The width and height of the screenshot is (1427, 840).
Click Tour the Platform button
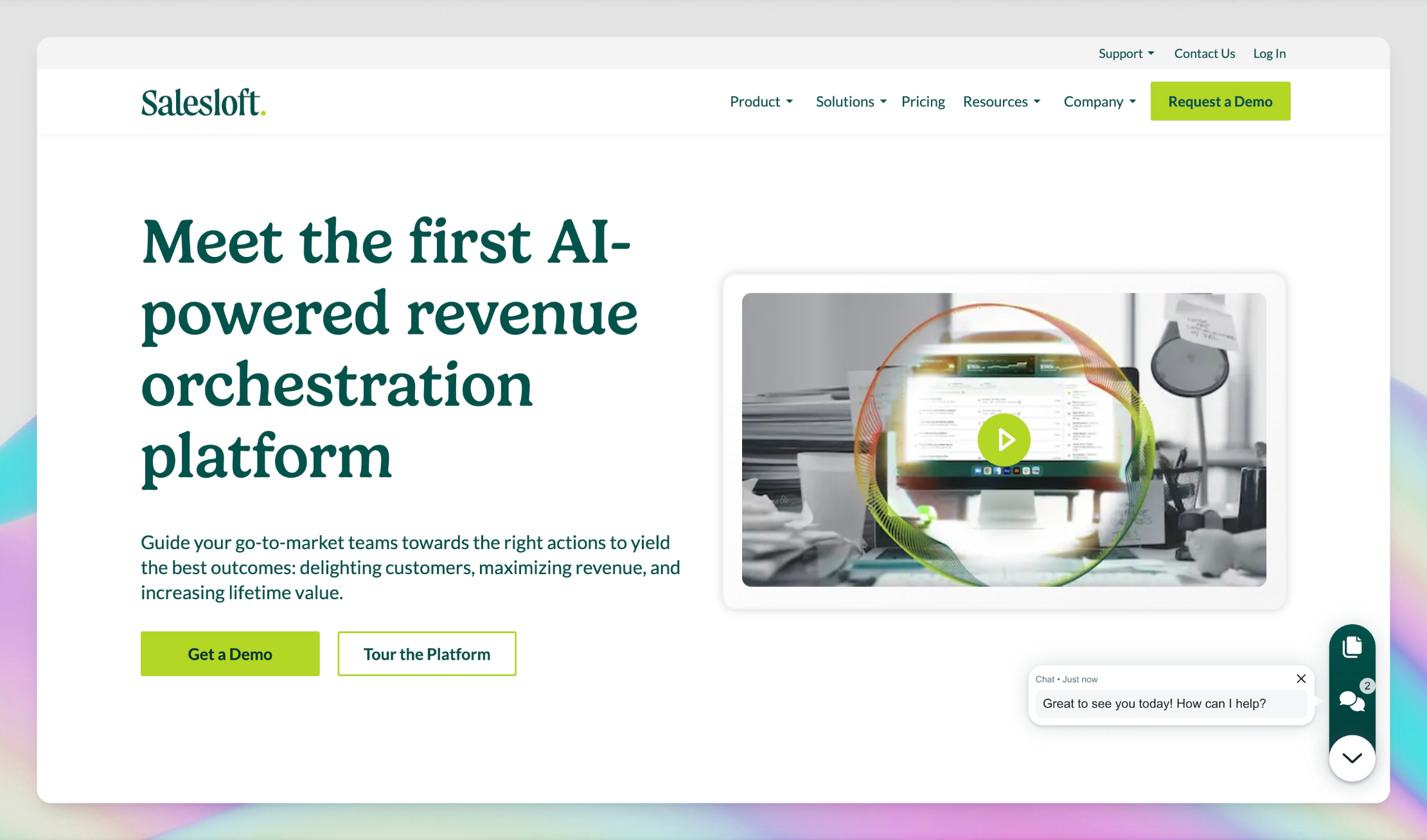point(427,654)
